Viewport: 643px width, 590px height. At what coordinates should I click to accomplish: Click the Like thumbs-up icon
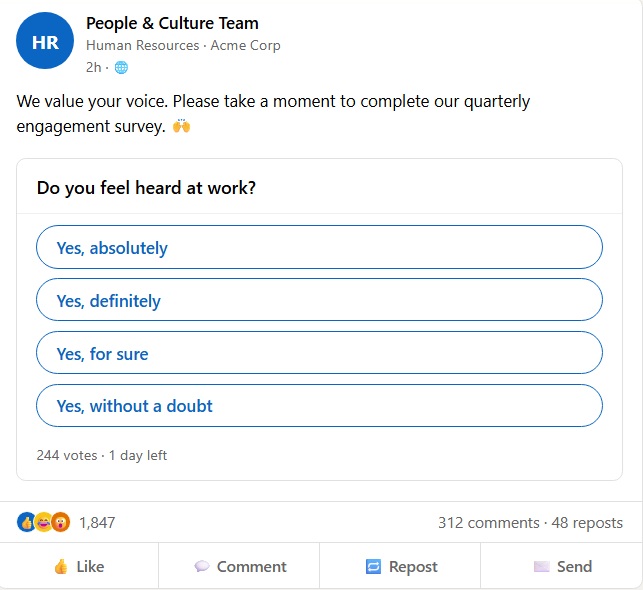click(x=61, y=566)
